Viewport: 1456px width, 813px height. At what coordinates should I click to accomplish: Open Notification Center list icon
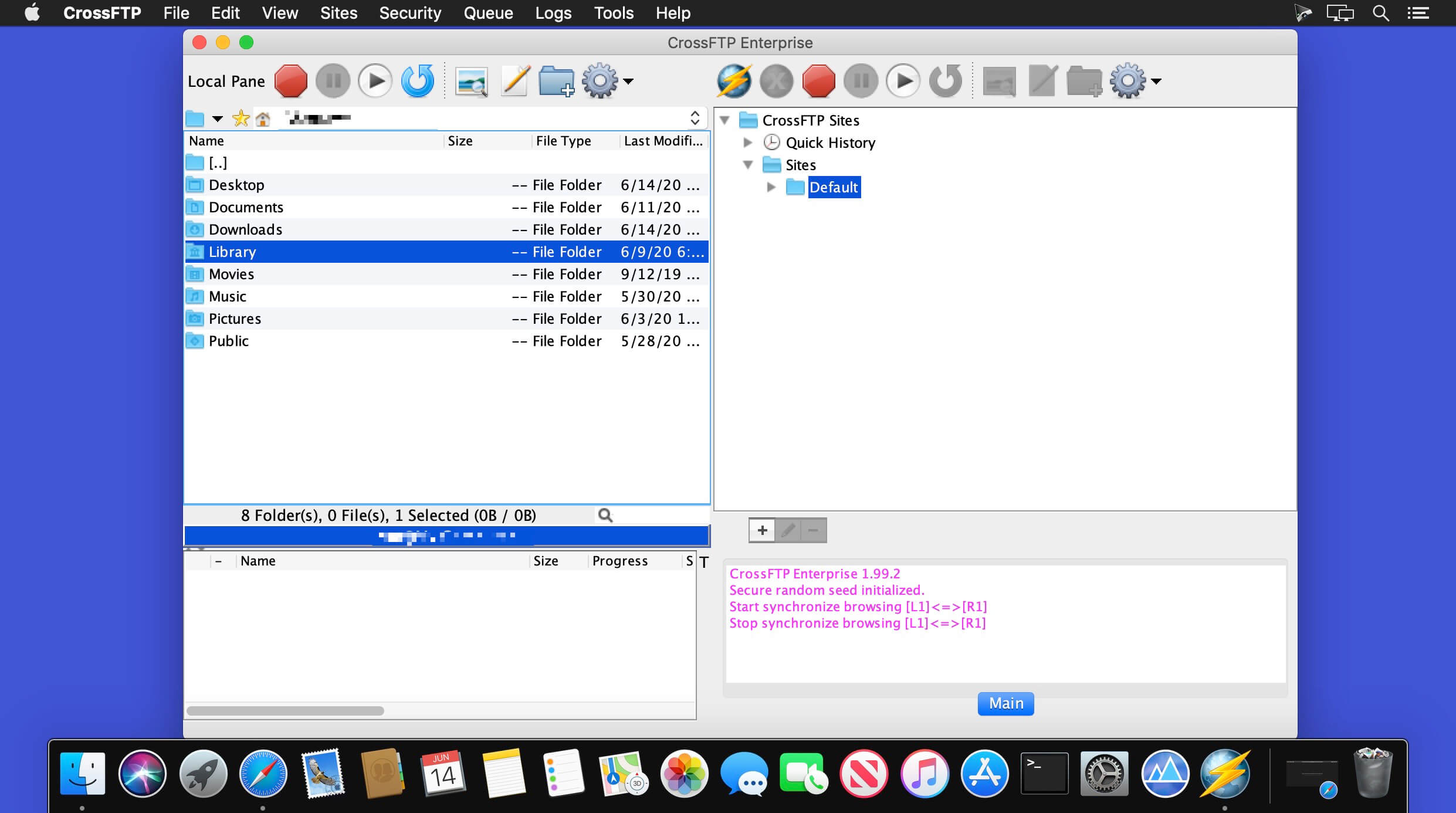pyautogui.click(x=1418, y=13)
